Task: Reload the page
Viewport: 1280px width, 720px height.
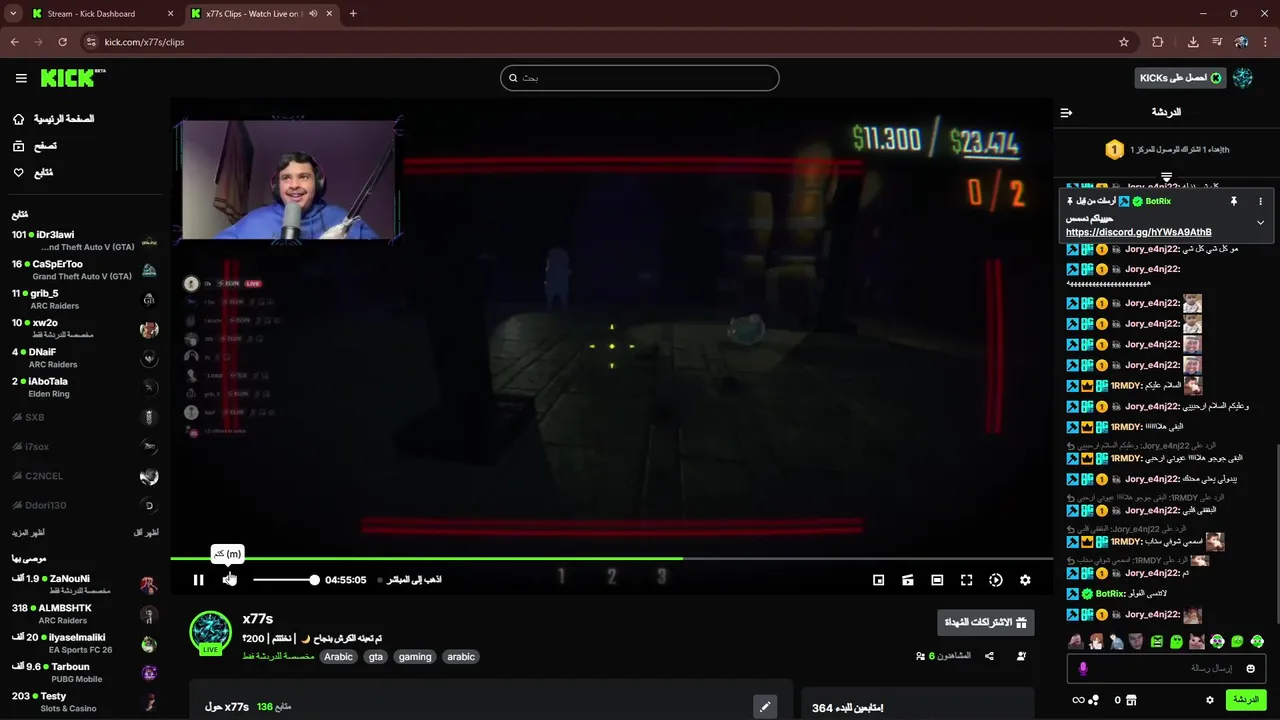Action: 62,42
